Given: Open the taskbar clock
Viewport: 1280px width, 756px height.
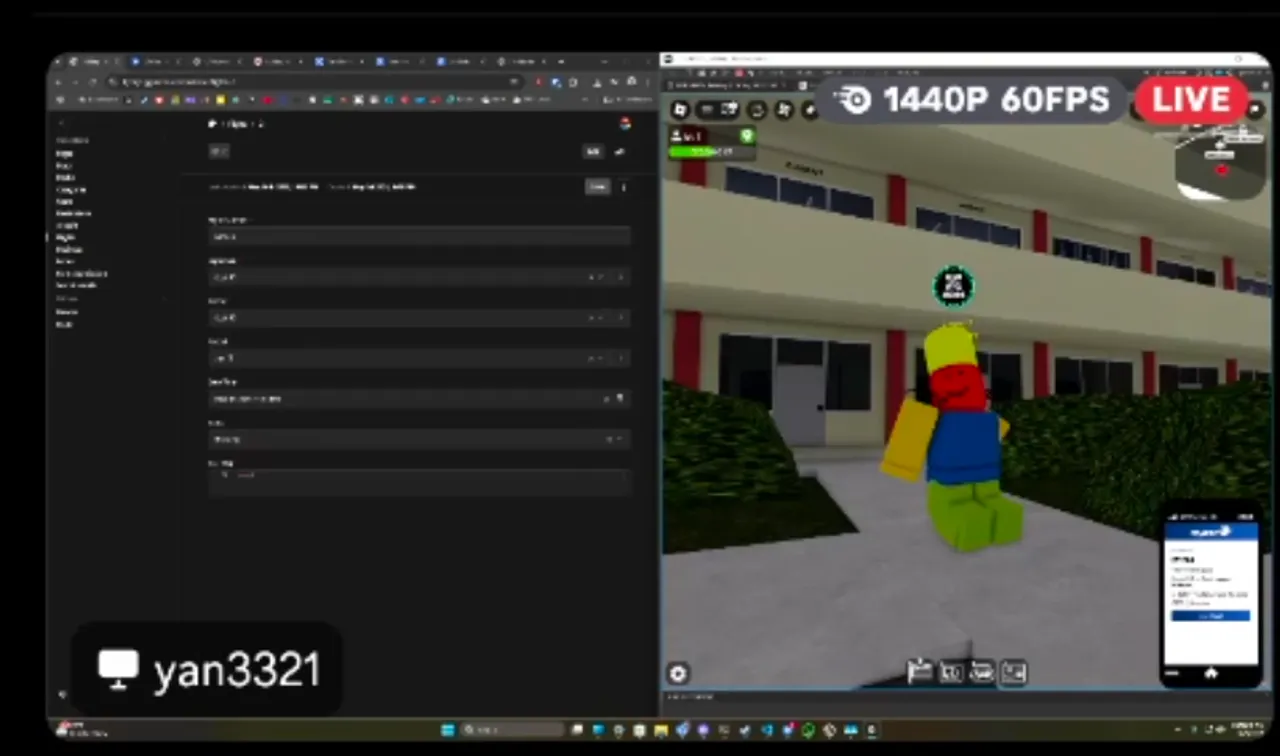Looking at the screenshot, I should click(1247, 730).
